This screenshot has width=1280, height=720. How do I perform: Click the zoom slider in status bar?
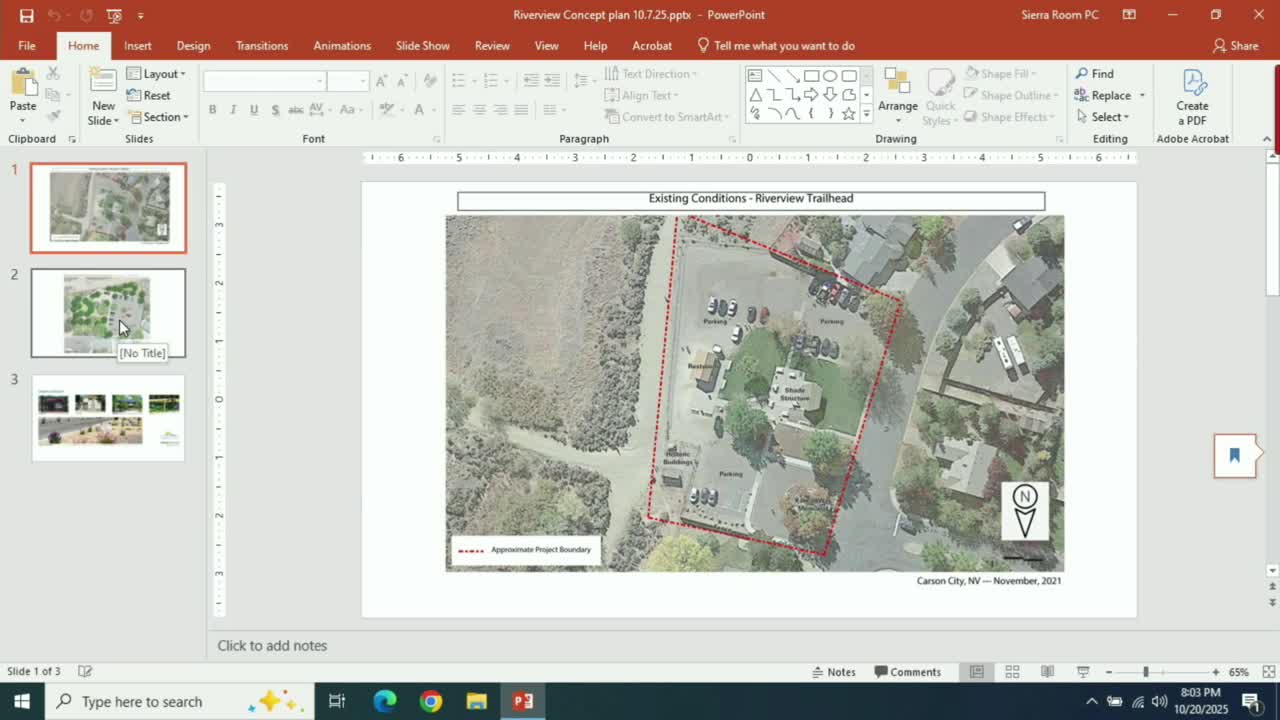click(1146, 672)
